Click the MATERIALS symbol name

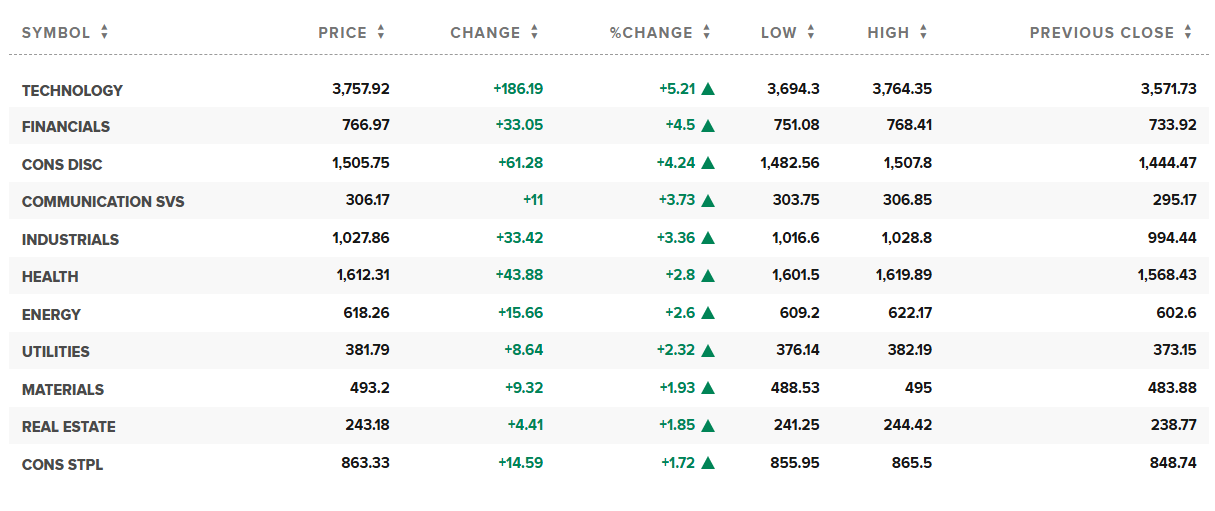click(x=63, y=390)
